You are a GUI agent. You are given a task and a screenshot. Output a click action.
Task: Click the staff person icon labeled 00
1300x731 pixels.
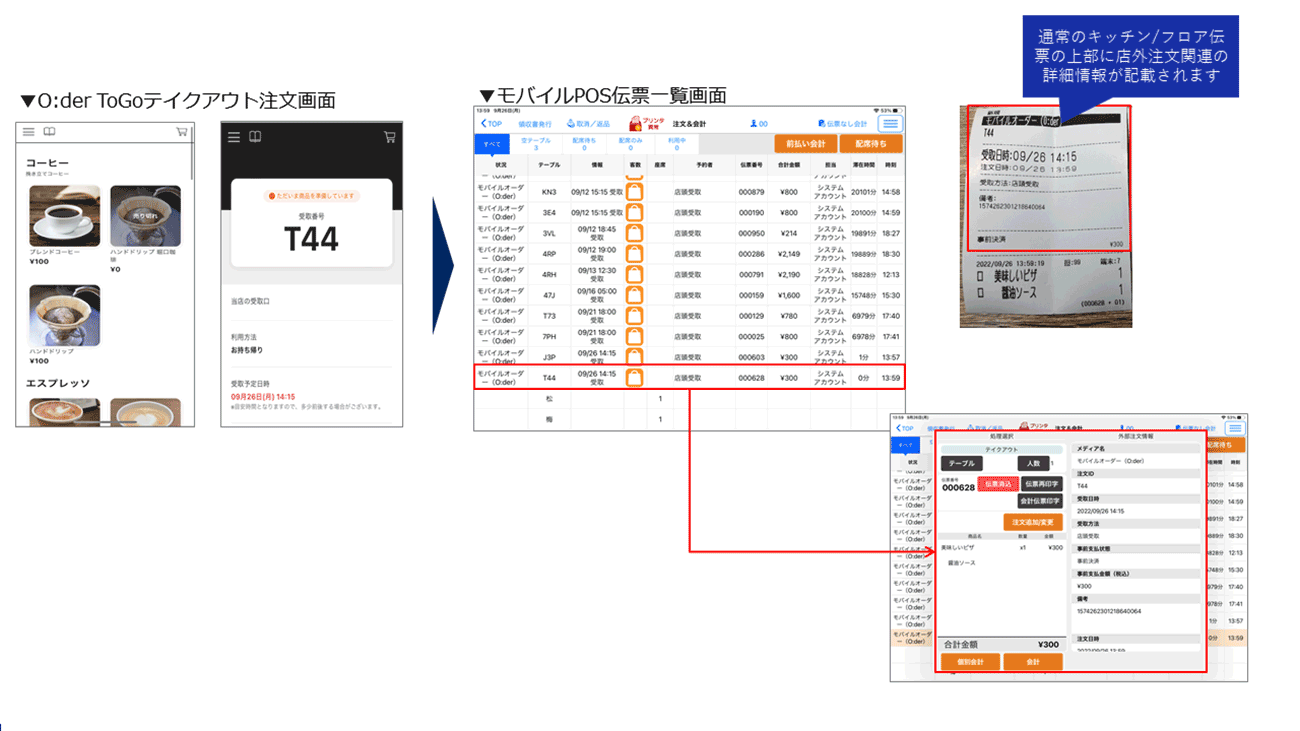759,124
